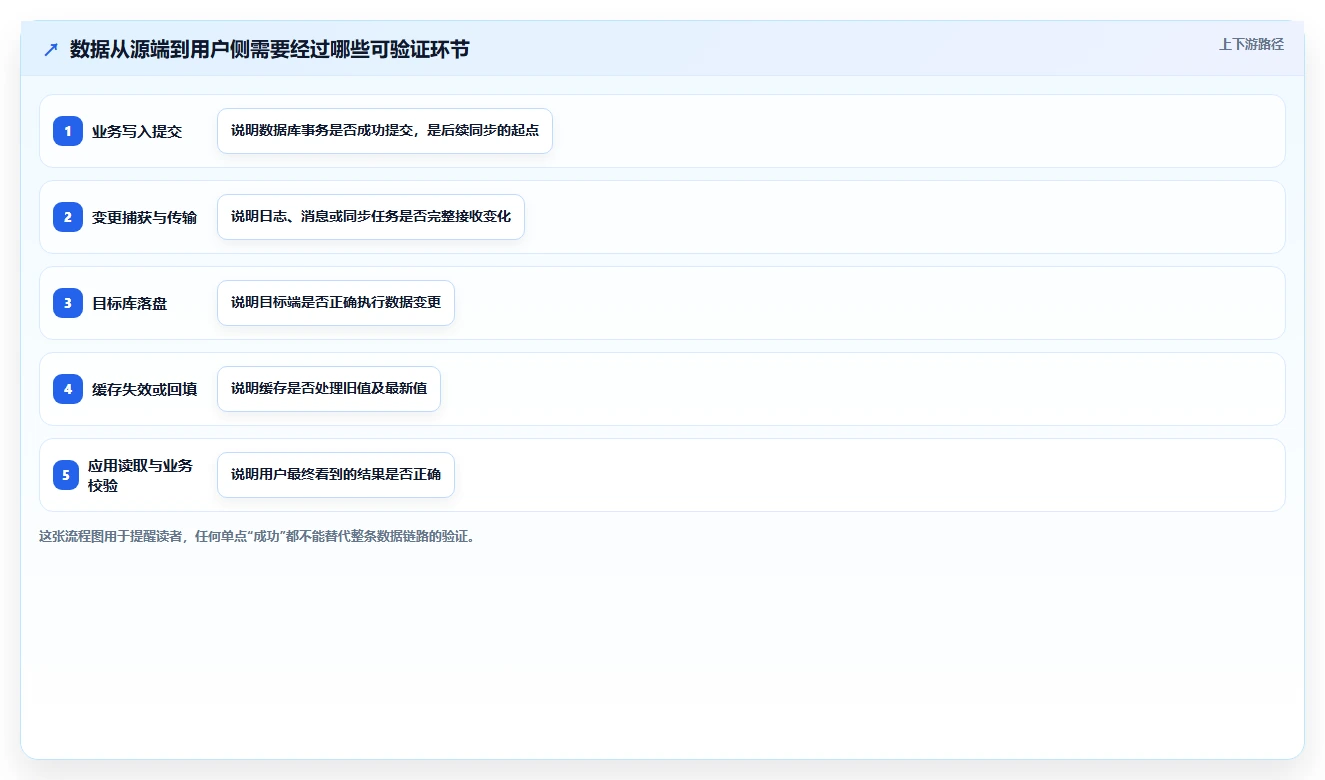Image resolution: width=1325 pixels, height=780 pixels.
Task: Open the note 说明缓存是否处理旧值及最新值
Action: tap(329, 389)
